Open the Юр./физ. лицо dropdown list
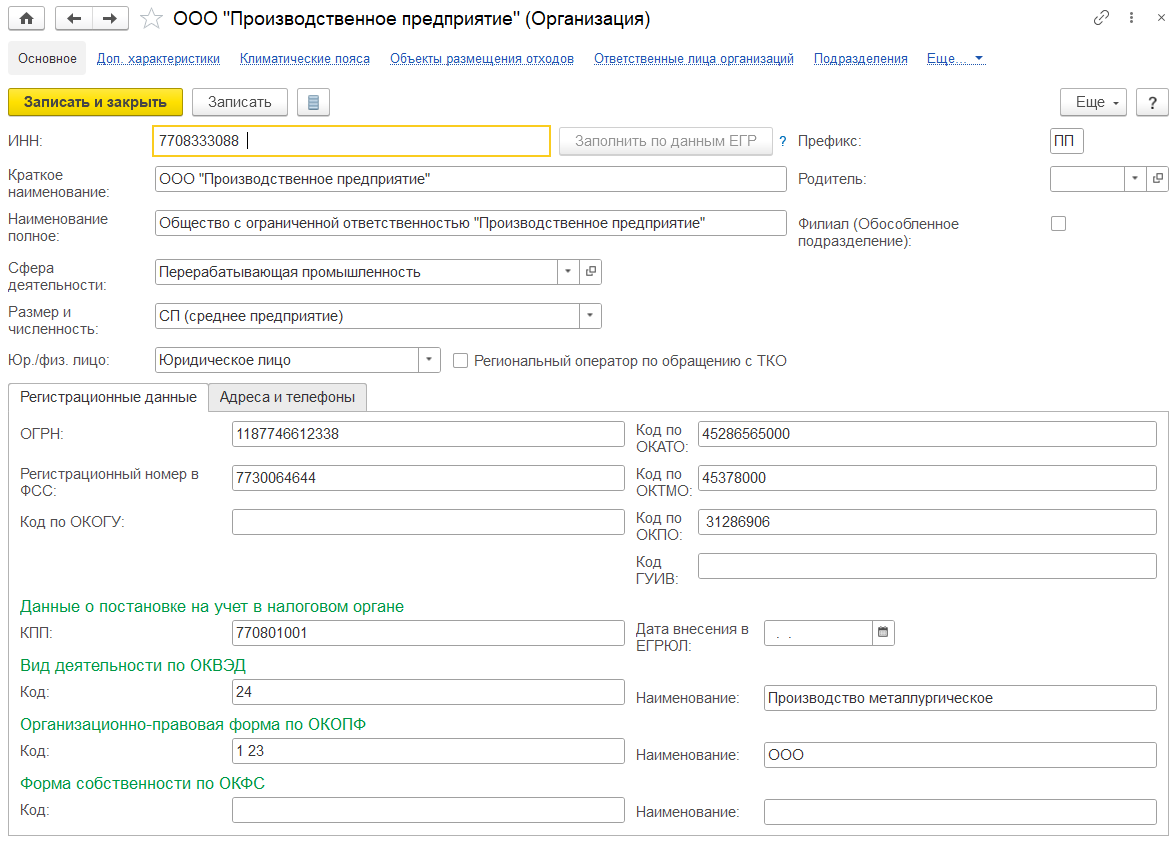 [x=429, y=360]
